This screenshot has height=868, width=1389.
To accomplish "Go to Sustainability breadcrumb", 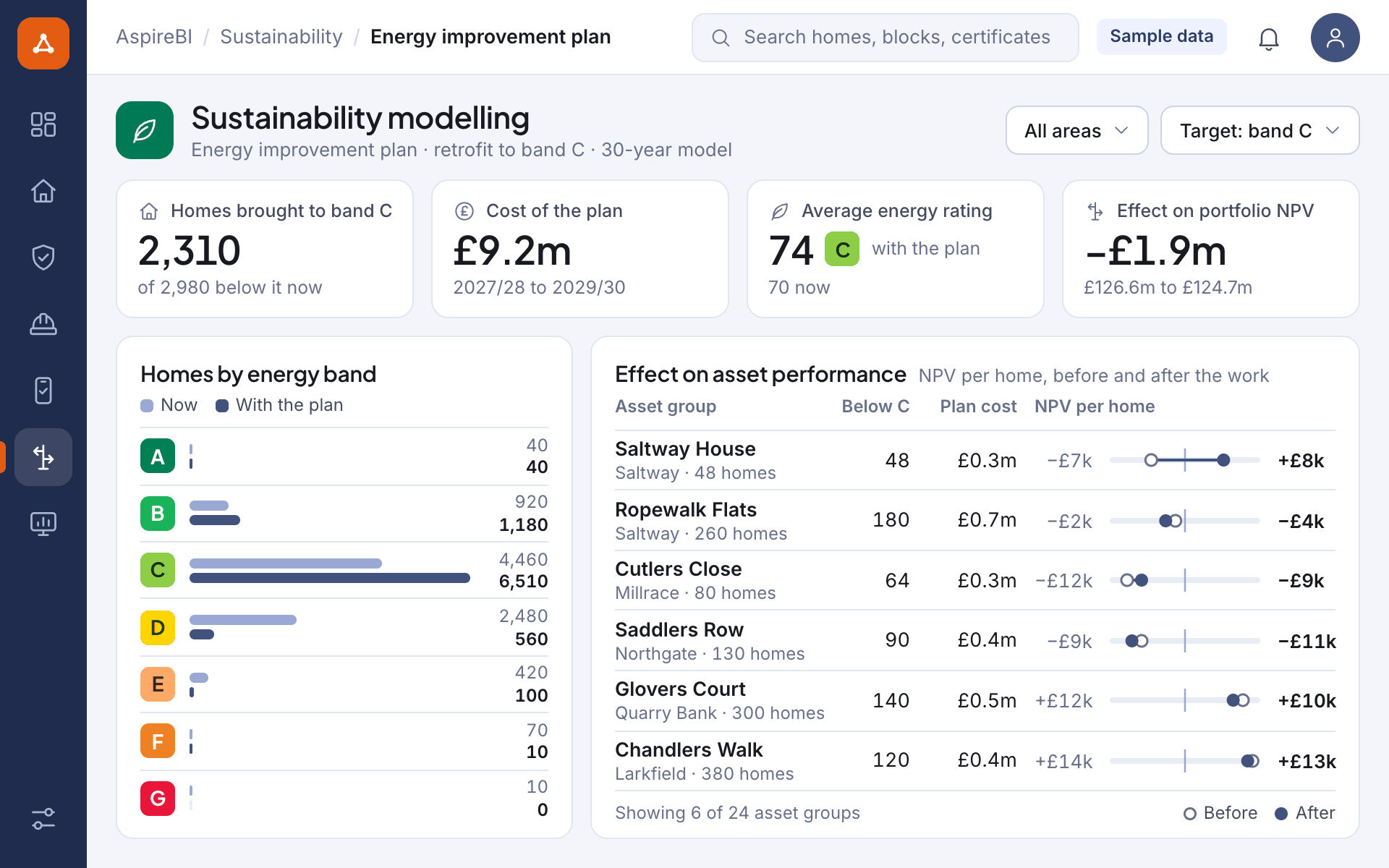I will point(281,37).
